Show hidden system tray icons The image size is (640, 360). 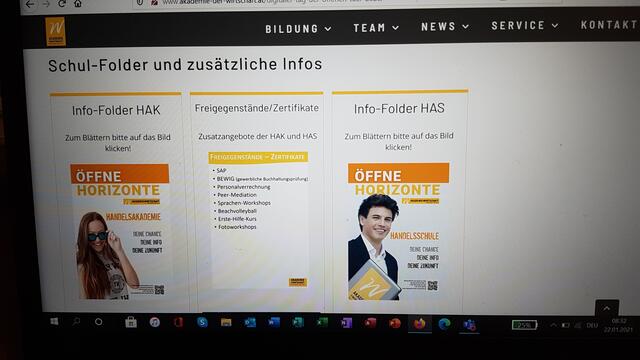(x=553, y=325)
